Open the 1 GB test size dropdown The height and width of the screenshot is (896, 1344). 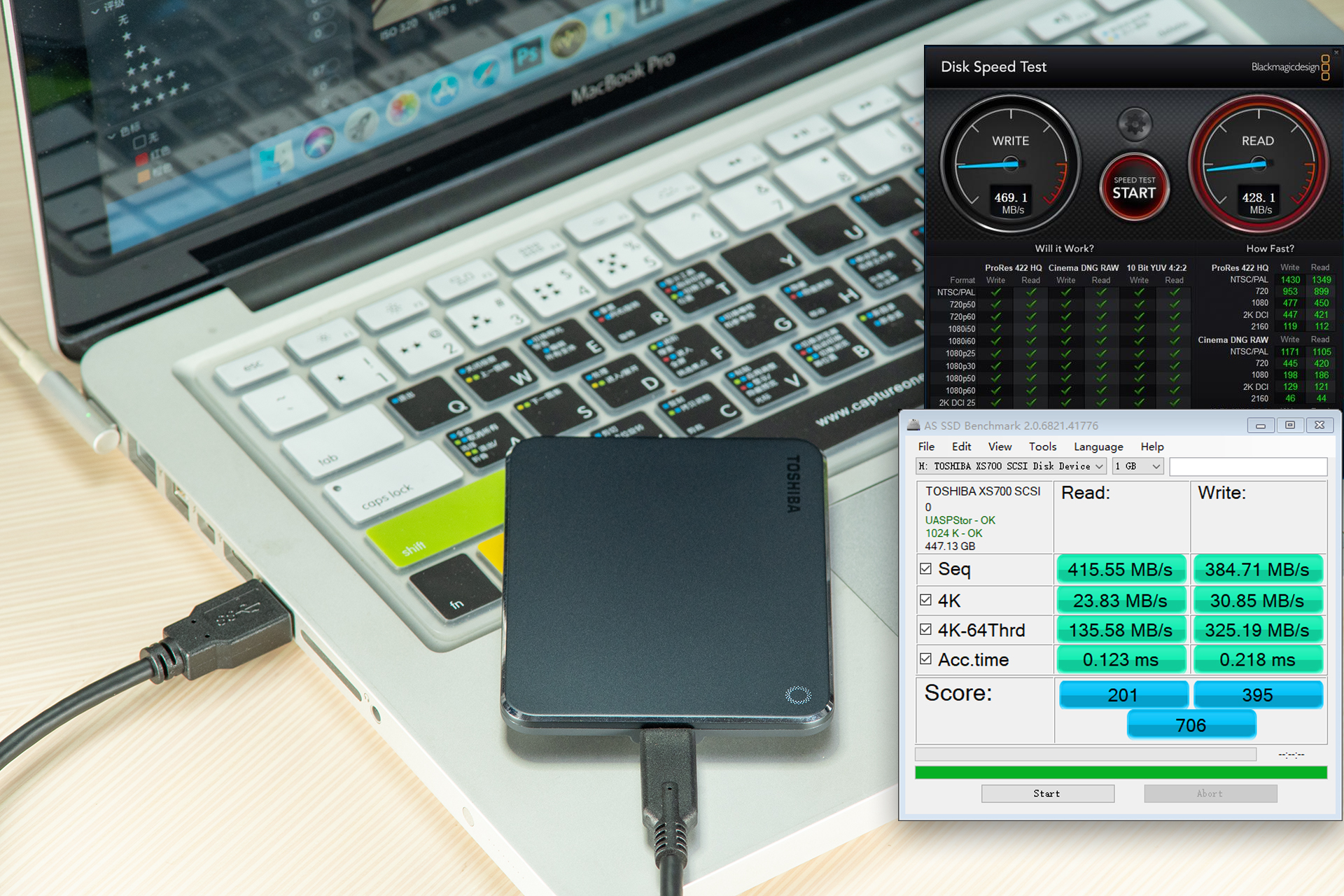(1137, 466)
